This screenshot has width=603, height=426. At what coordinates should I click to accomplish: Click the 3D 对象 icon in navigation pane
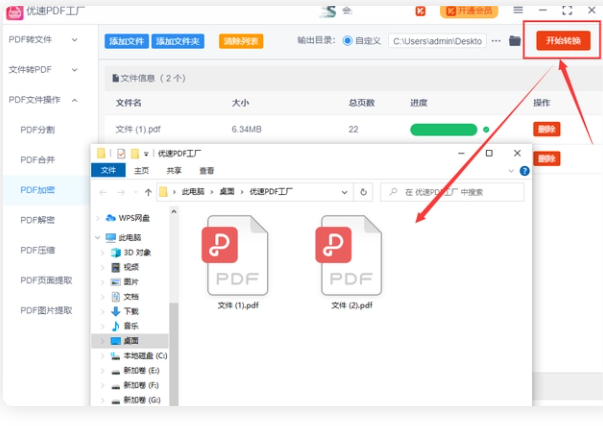pyautogui.click(x=115, y=253)
